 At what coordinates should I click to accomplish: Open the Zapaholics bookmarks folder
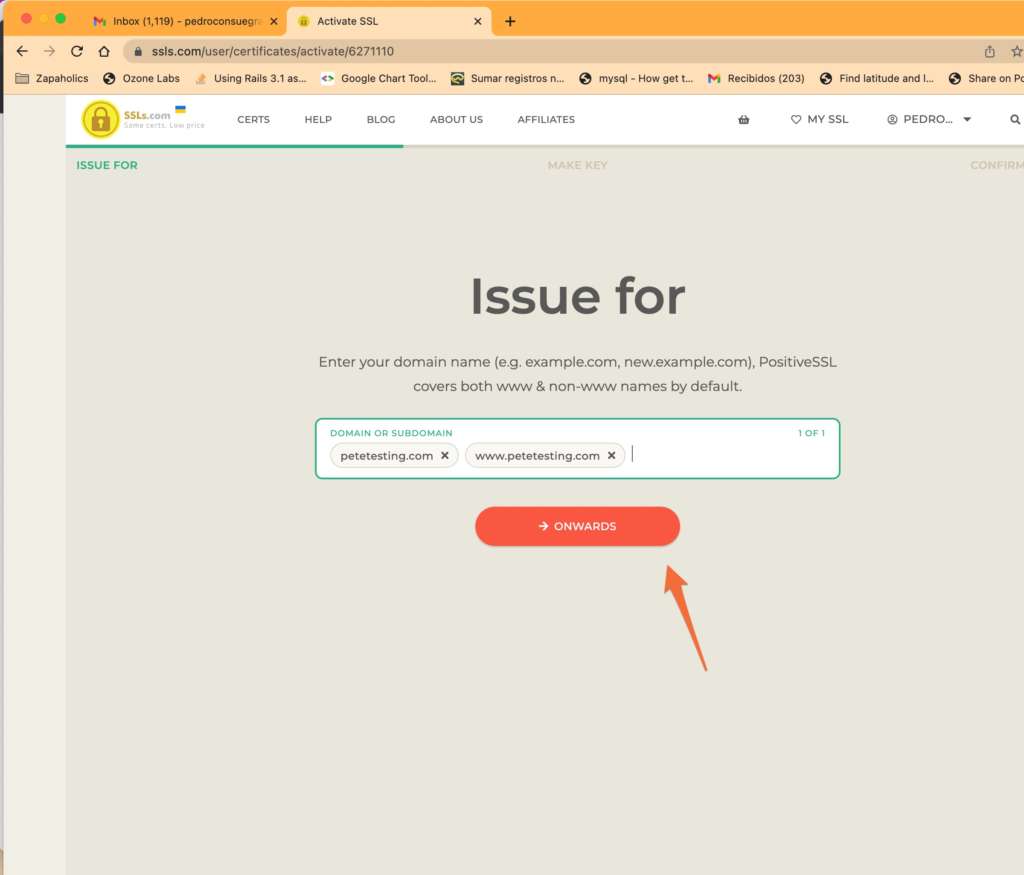pos(52,78)
